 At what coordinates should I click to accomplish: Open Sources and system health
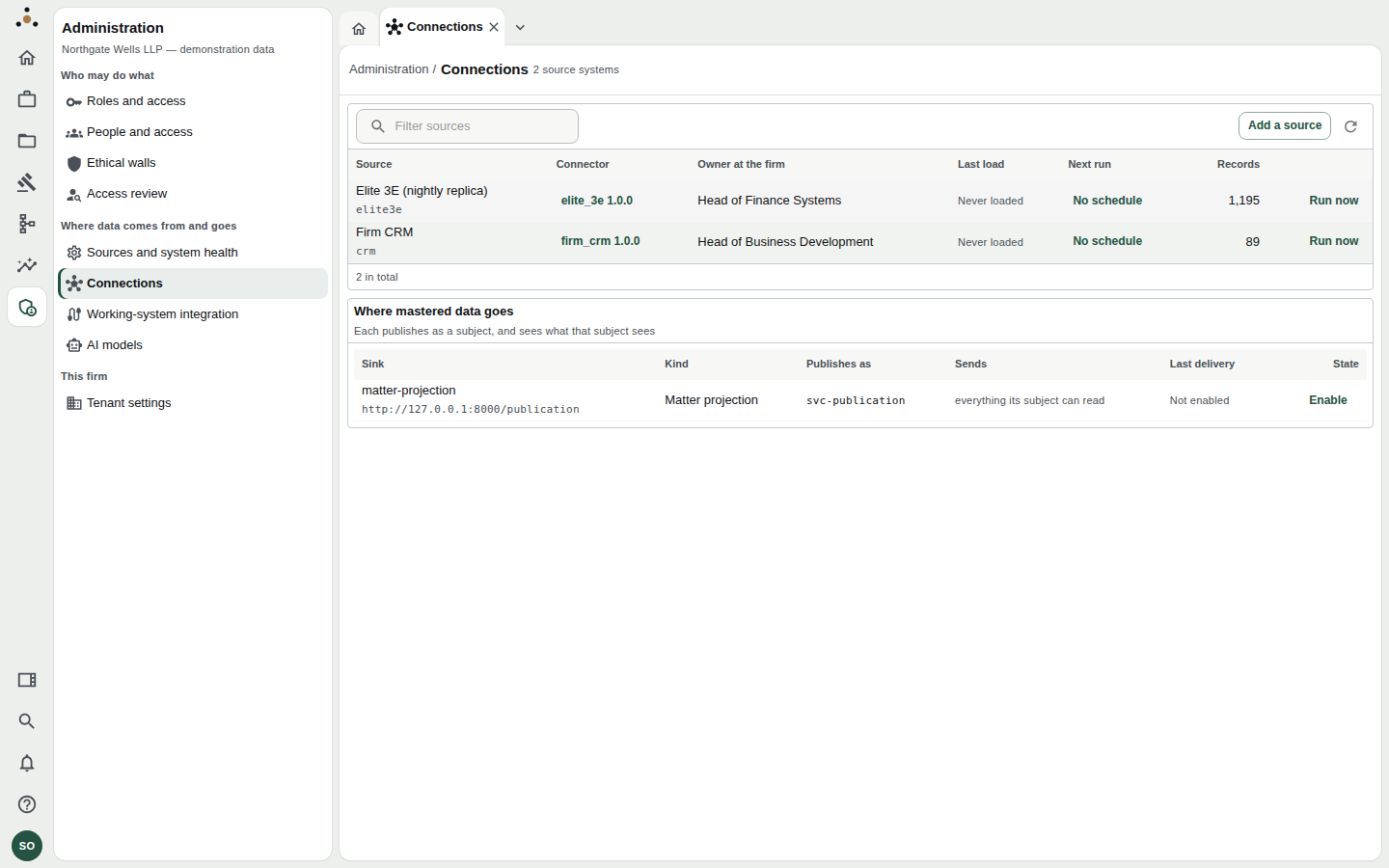[193, 253]
